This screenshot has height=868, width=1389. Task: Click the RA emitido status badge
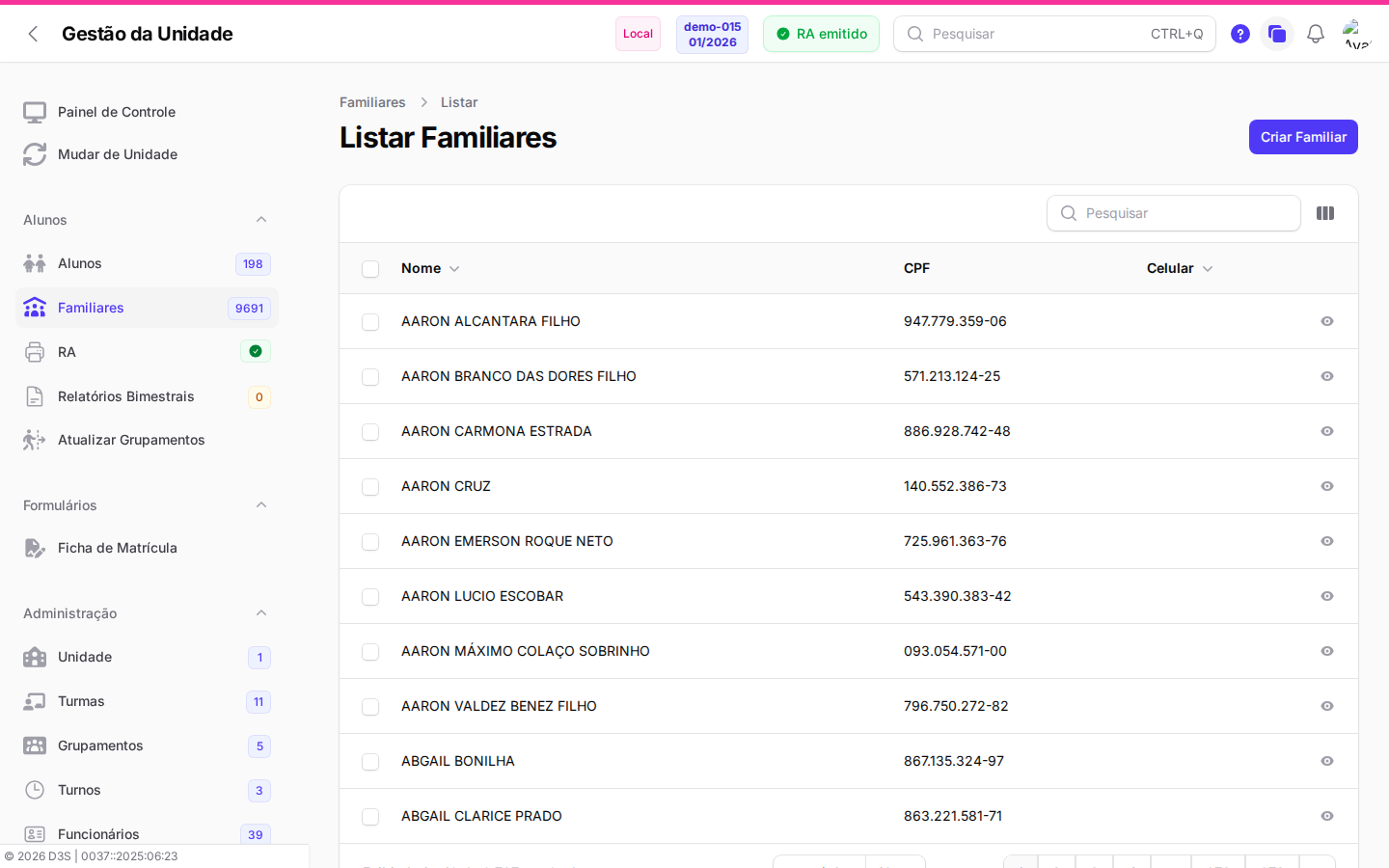pyautogui.click(x=821, y=34)
